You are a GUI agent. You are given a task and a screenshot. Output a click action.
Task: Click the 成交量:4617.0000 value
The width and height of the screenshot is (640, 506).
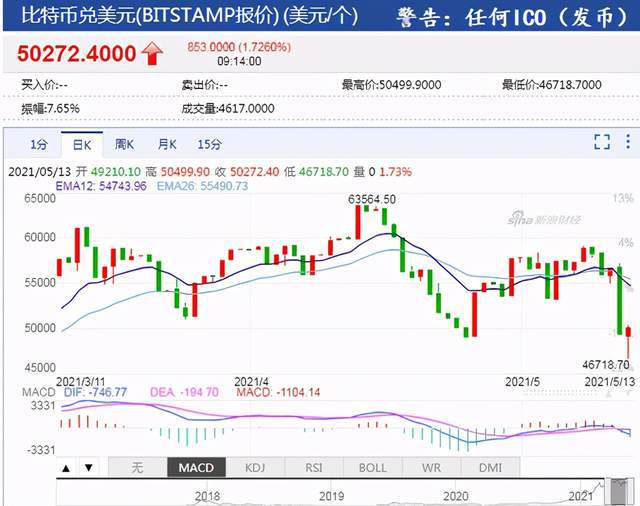point(228,109)
